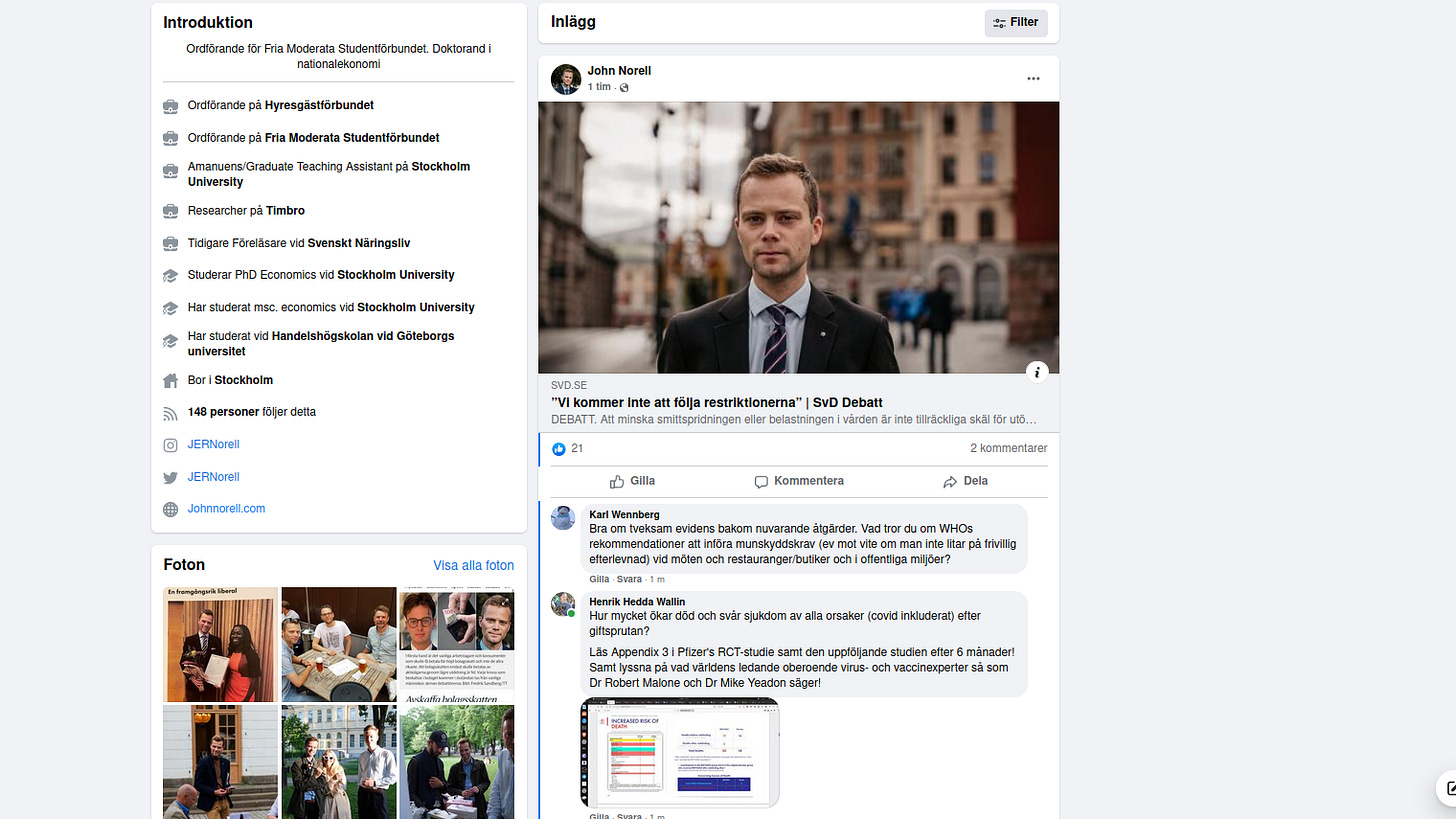
Task: Open John Norell author name link
Action: pos(619,71)
